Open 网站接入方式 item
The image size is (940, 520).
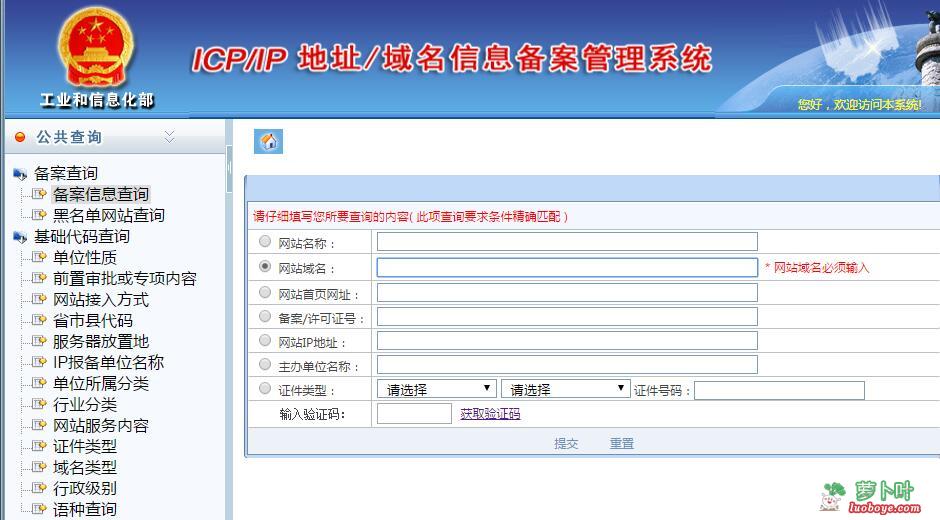[x=101, y=299]
